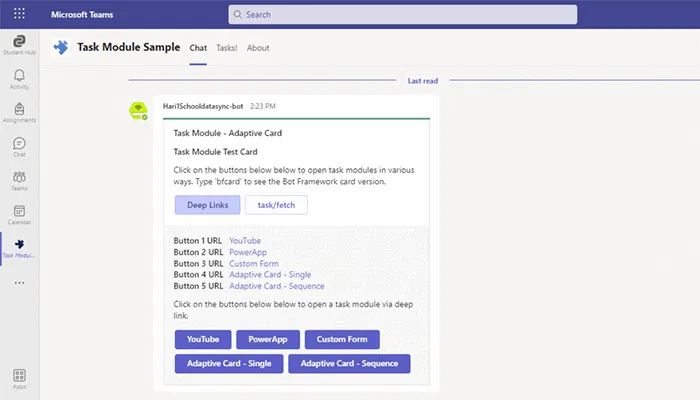Click the bot avatar next to message
This screenshot has height=400, width=700.
point(140,111)
